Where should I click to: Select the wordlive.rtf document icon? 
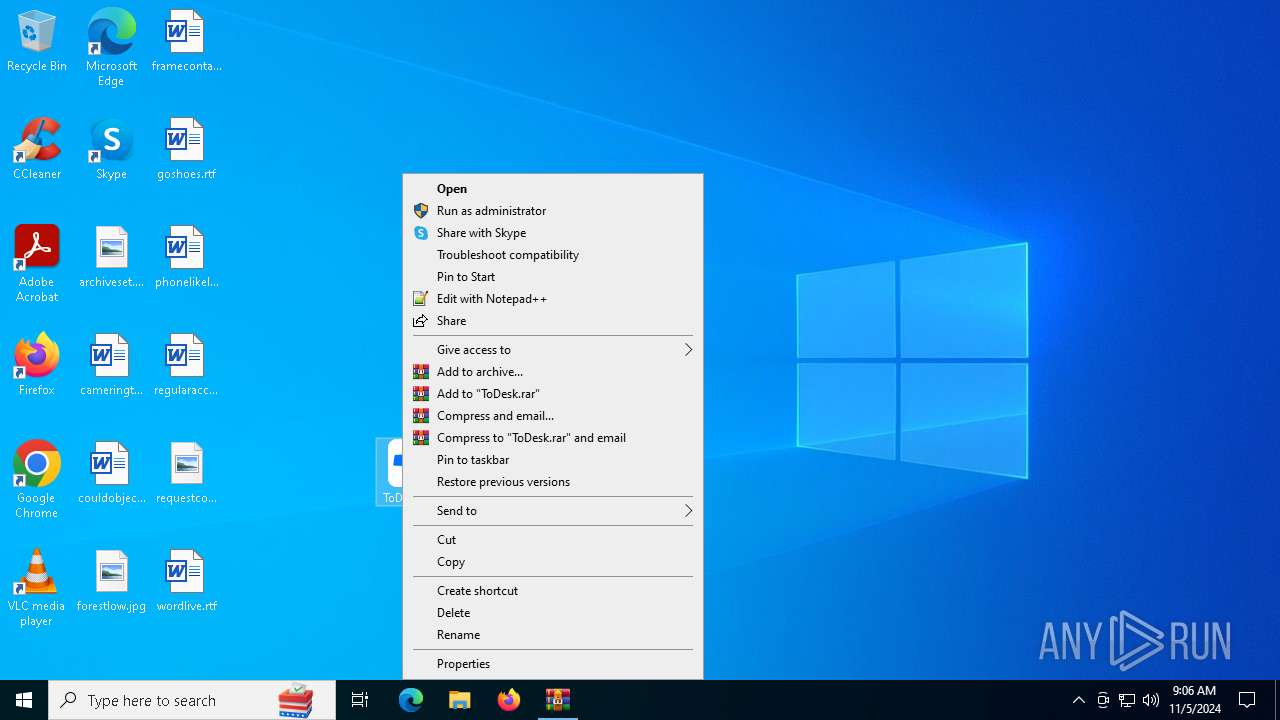(186, 582)
